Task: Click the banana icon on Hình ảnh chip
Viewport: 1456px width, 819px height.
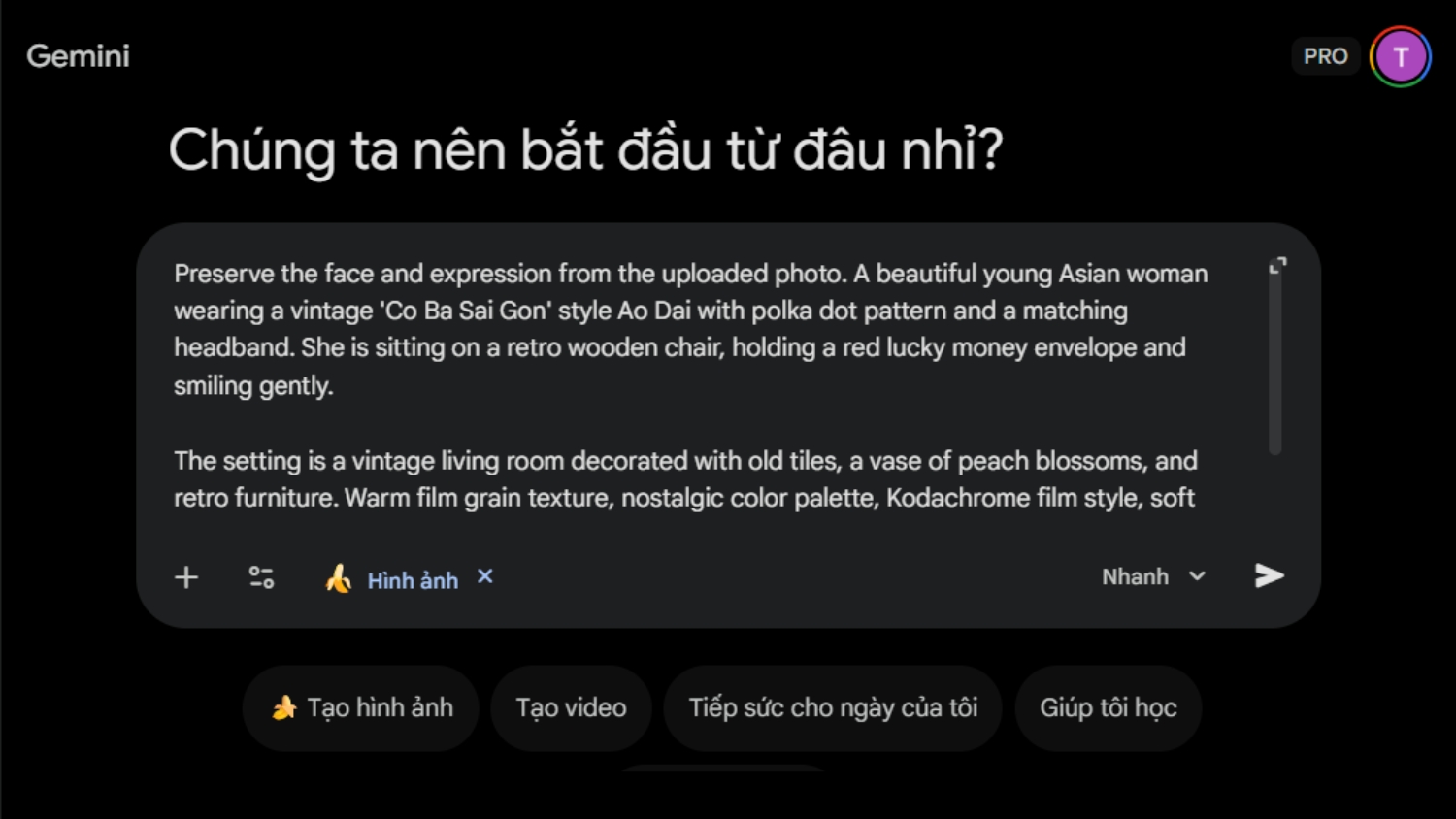Action: coord(337,578)
